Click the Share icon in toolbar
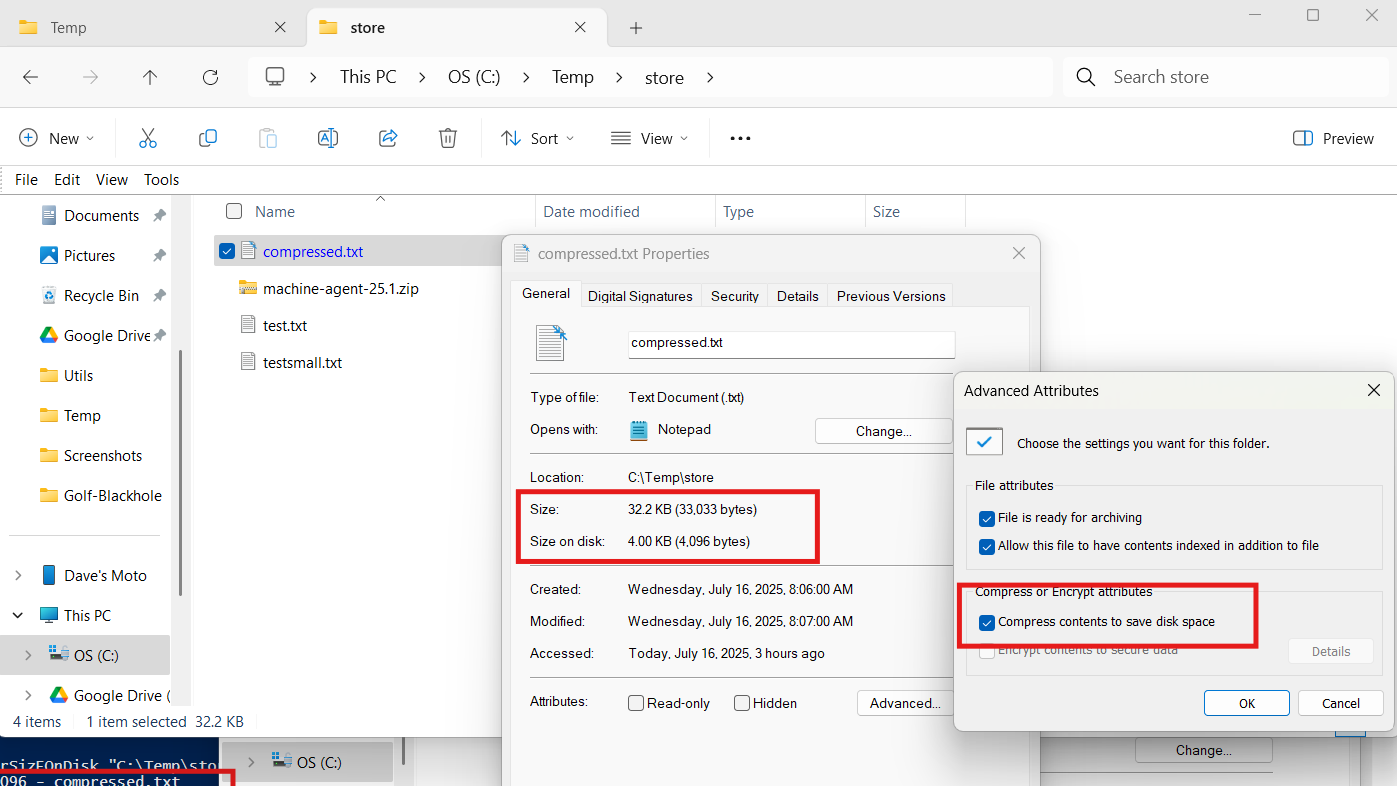The height and width of the screenshot is (786, 1397). click(388, 138)
